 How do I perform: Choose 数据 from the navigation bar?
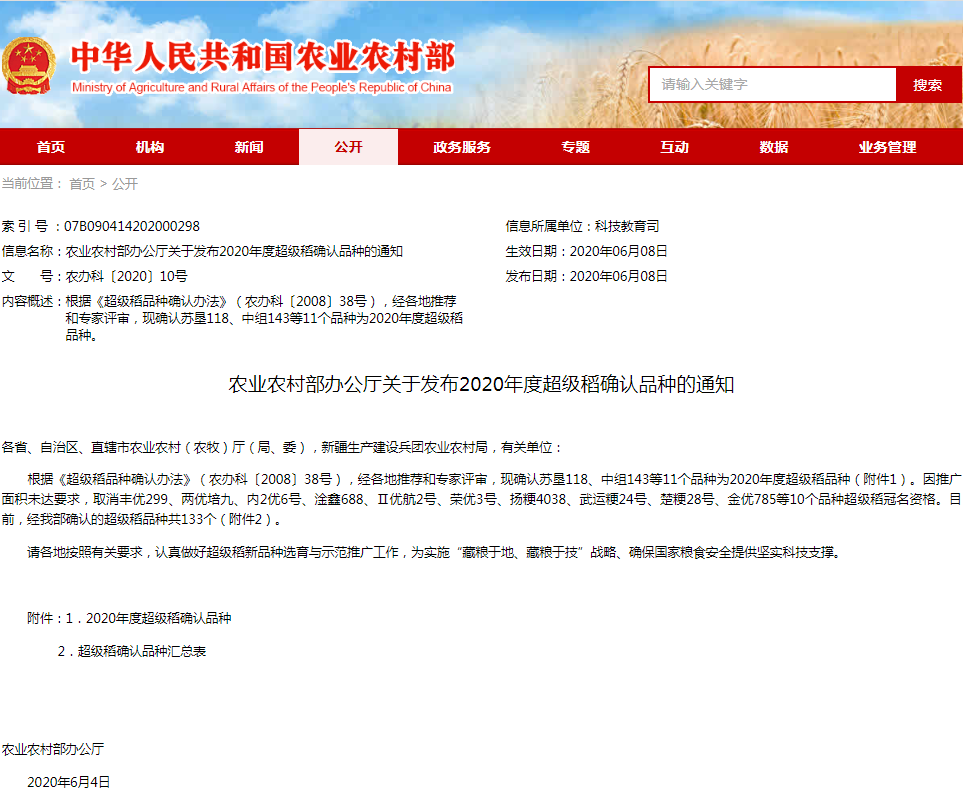click(773, 147)
